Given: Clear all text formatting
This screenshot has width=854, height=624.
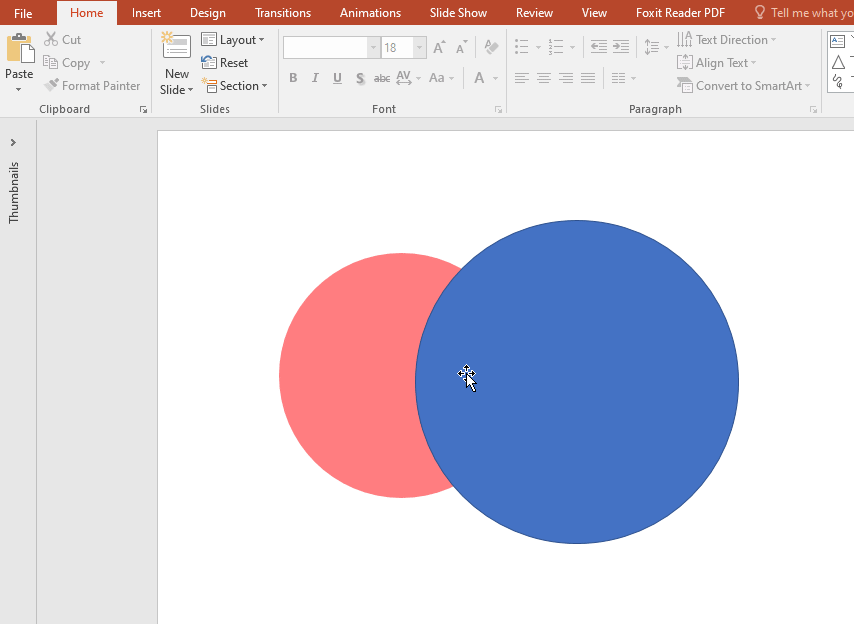Looking at the screenshot, I should tap(489, 47).
